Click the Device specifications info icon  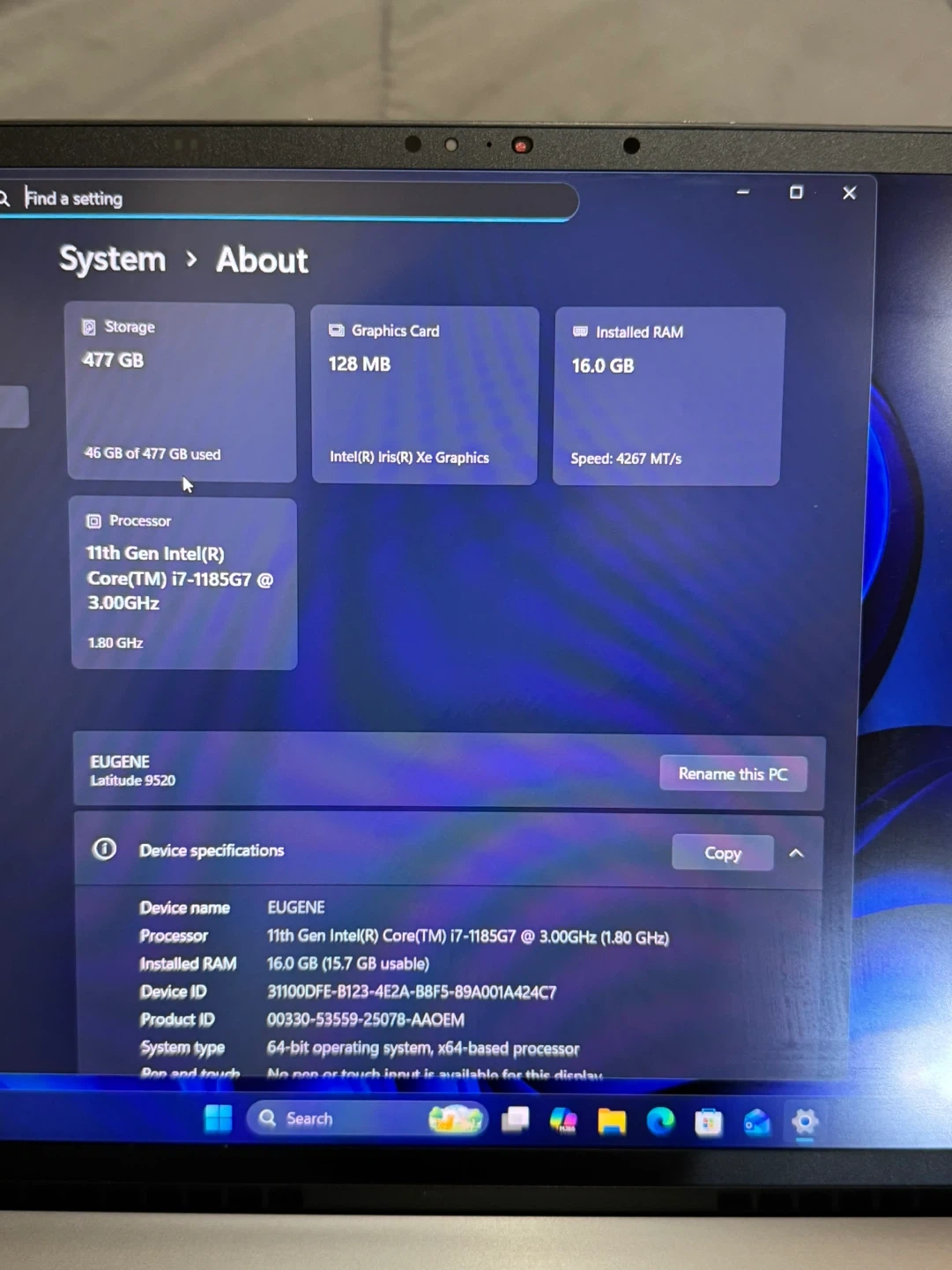(104, 849)
